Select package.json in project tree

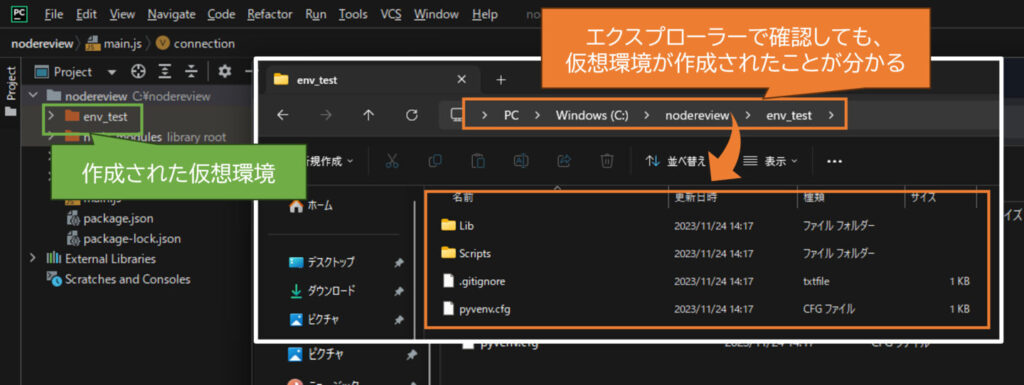(x=110, y=218)
